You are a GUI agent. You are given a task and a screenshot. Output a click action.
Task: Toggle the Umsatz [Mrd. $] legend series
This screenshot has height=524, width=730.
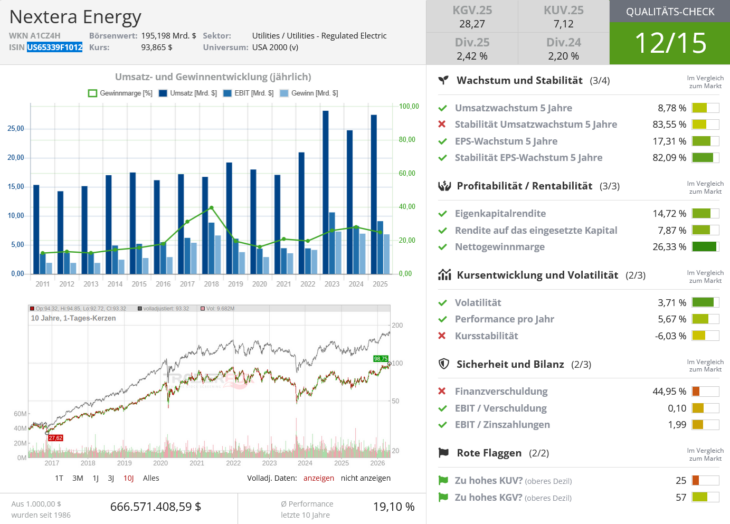tap(188, 93)
